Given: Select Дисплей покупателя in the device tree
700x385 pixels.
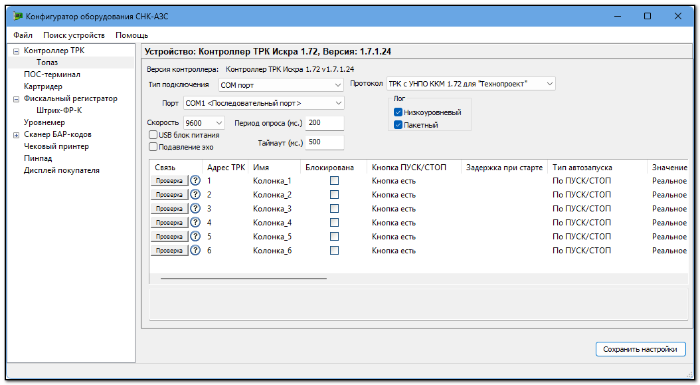Looking at the screenshot, I should coord(62,170).
